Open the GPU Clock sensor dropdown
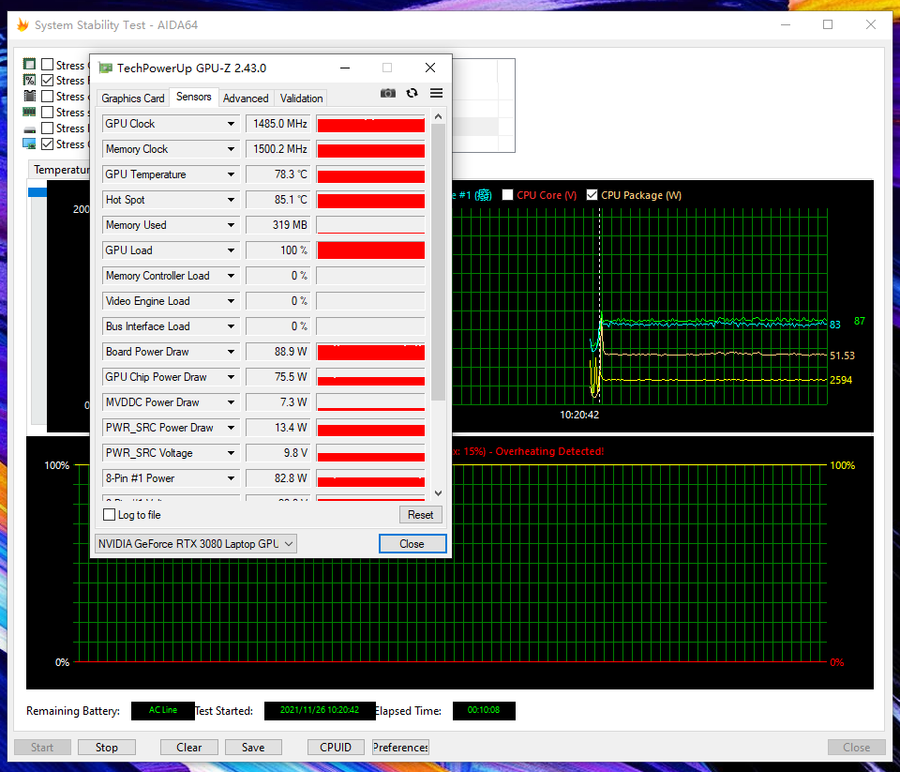The width and height of the screenshot is (900, 772). coord(231,124)
